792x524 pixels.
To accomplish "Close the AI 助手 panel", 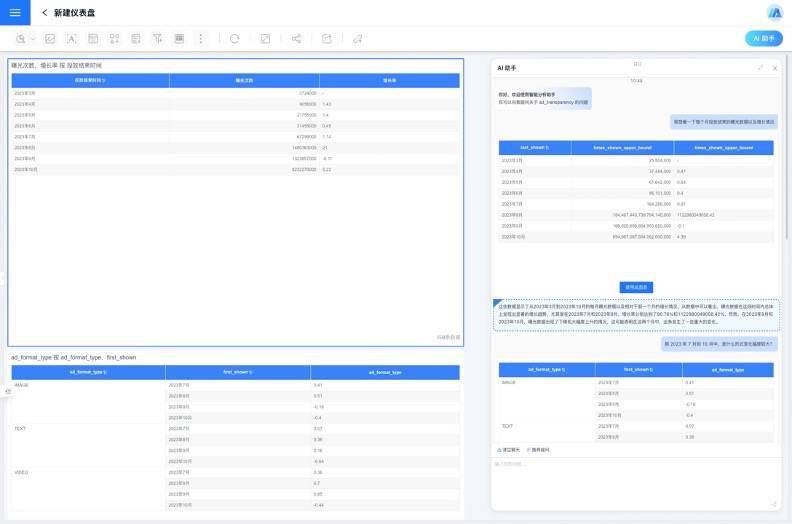I will (x=774, y=68).
